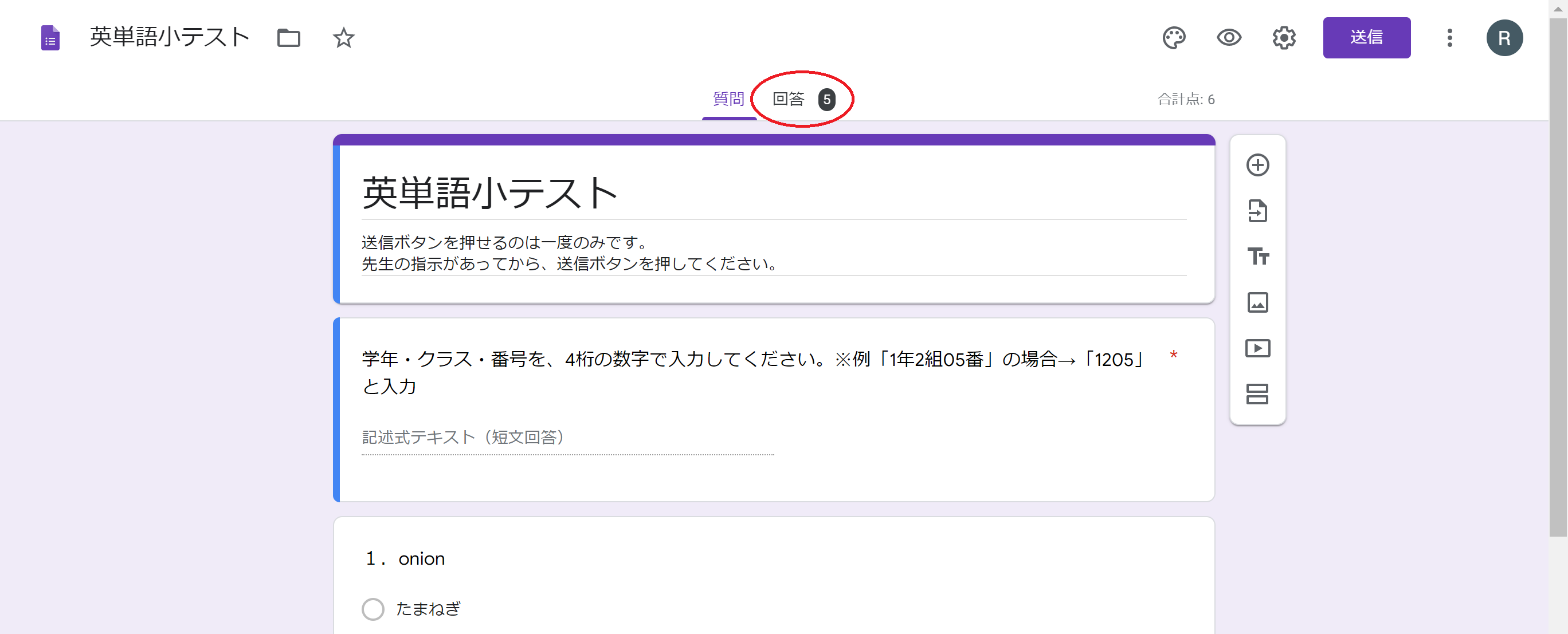The image size is (1568, 634).
Task: Click the Google Forms home icon
Action: [50, 38]
